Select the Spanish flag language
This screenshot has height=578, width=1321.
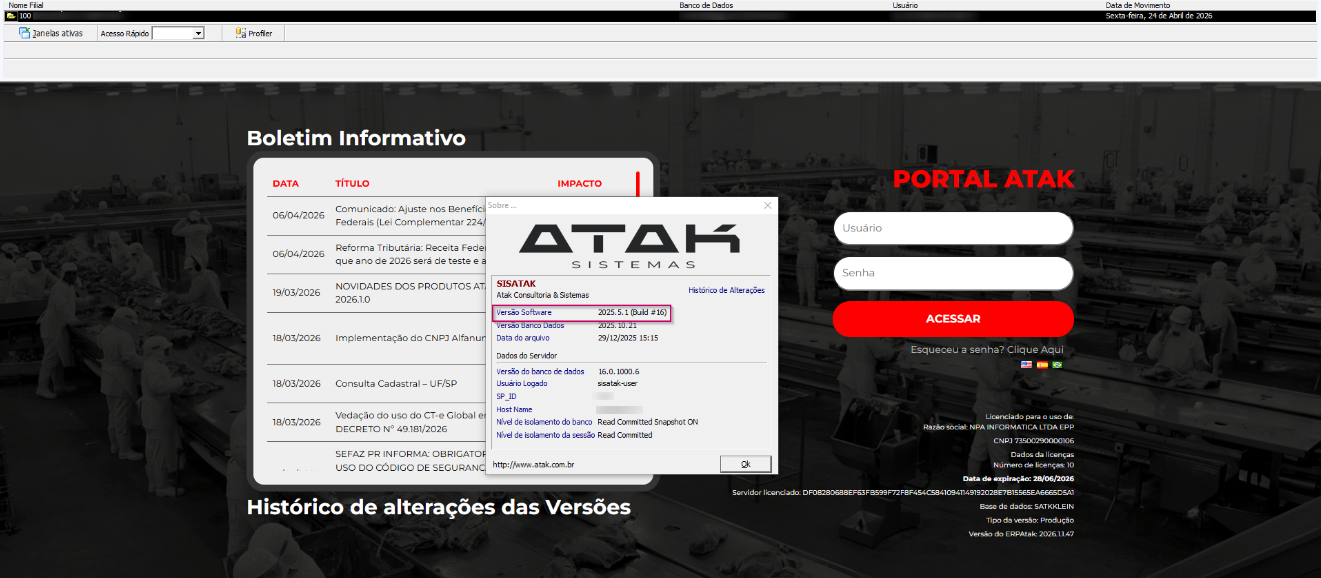(x=1042, y=365)
